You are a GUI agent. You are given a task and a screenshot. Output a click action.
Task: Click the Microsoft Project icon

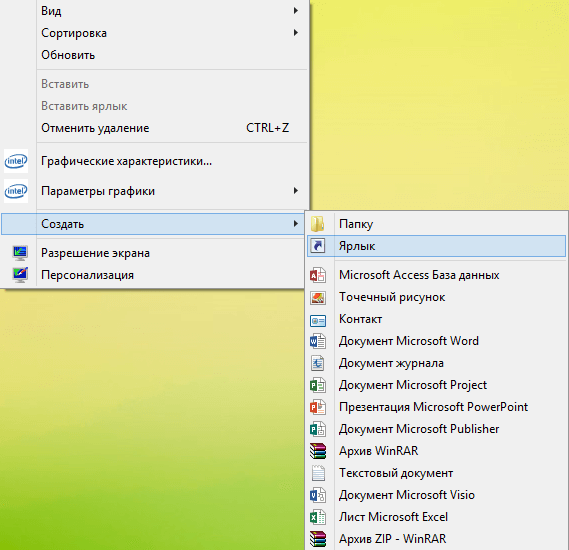[318, 385]
